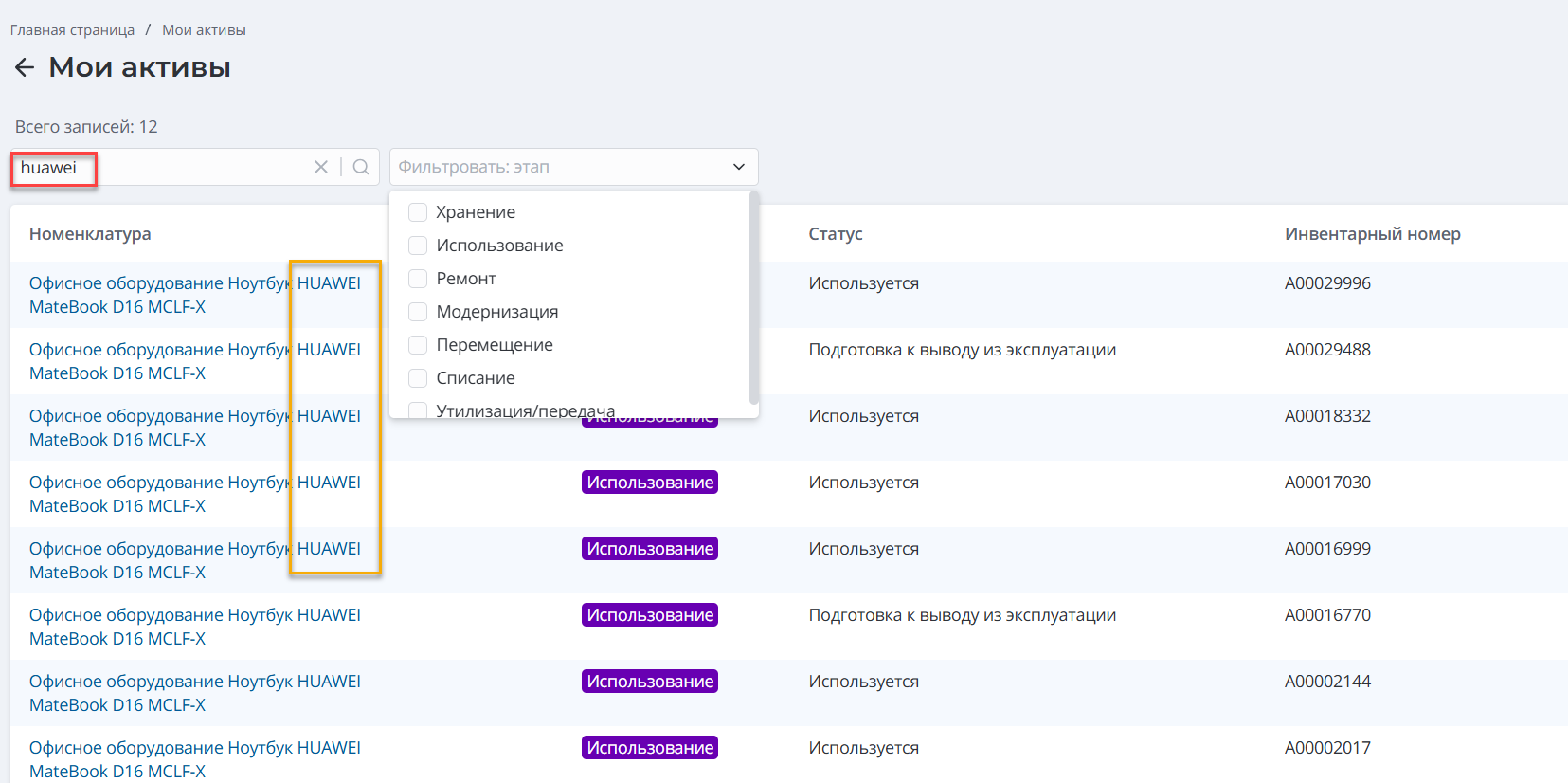This screenshot has height=783, width=1568.
Task: Tick the Использование filter checkbox
Action: (x=418, y=246)
